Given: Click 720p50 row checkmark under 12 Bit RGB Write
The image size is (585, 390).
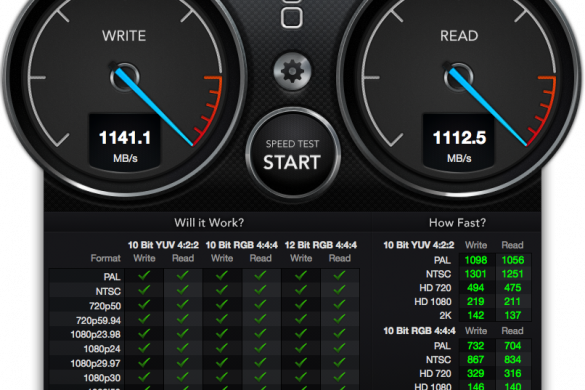Looking at the screenshot, I should pyautogui.click(x=301, y=305).
